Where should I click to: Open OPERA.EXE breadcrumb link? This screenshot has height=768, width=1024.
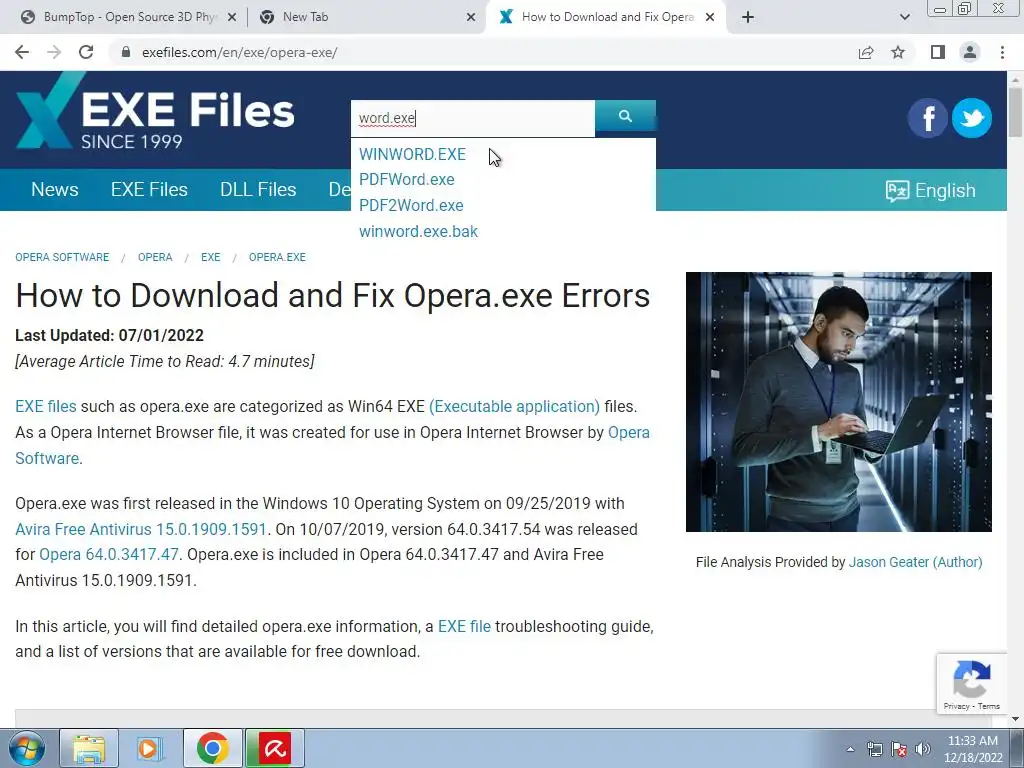[277, 257]
